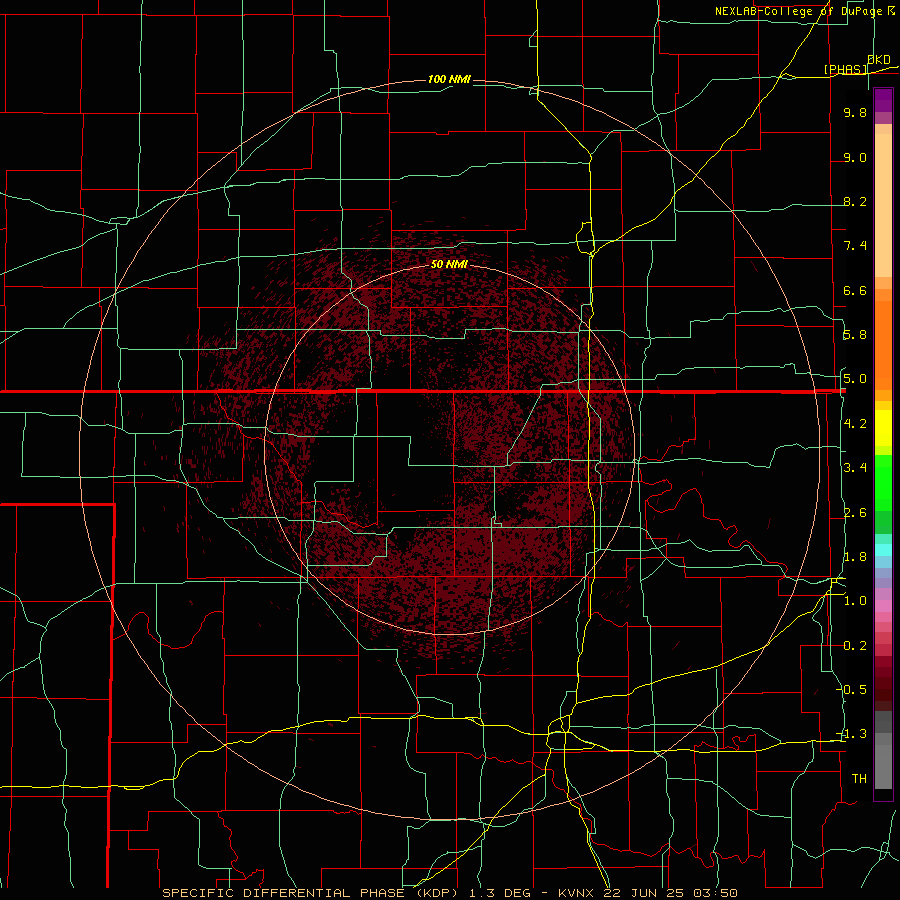This screenshot has width=900, height=900.
Task: Pick the gray segment of the color bar
Action: click(x=883, y=763)
